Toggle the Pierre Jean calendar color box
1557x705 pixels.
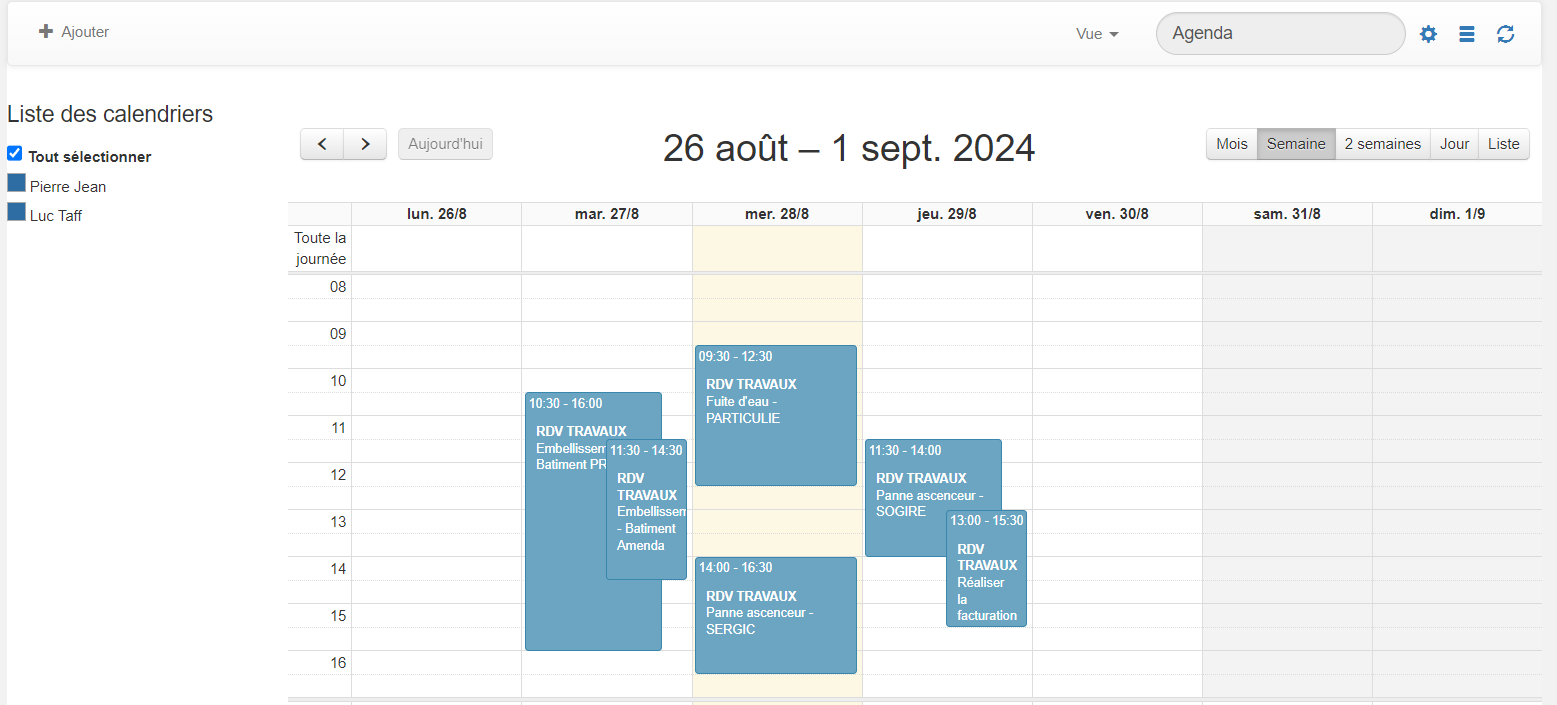[16, 183]
